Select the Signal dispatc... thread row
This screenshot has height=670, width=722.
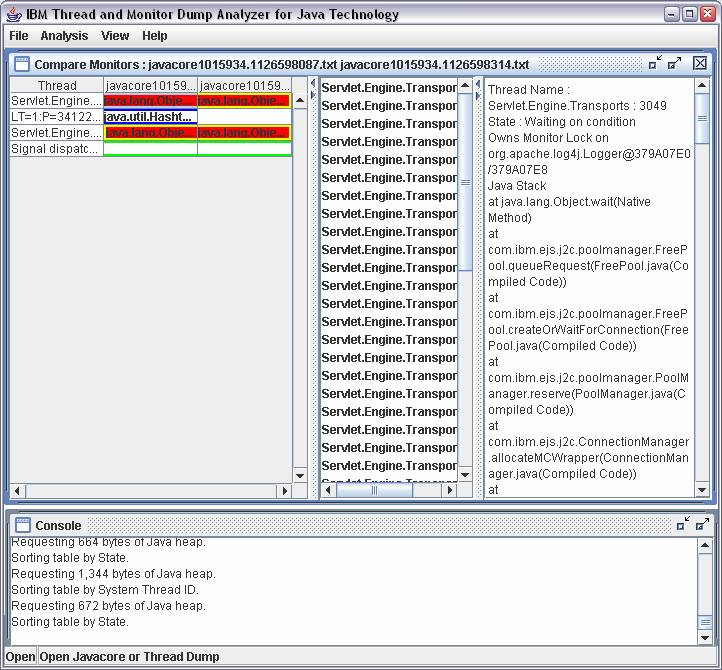56,149
